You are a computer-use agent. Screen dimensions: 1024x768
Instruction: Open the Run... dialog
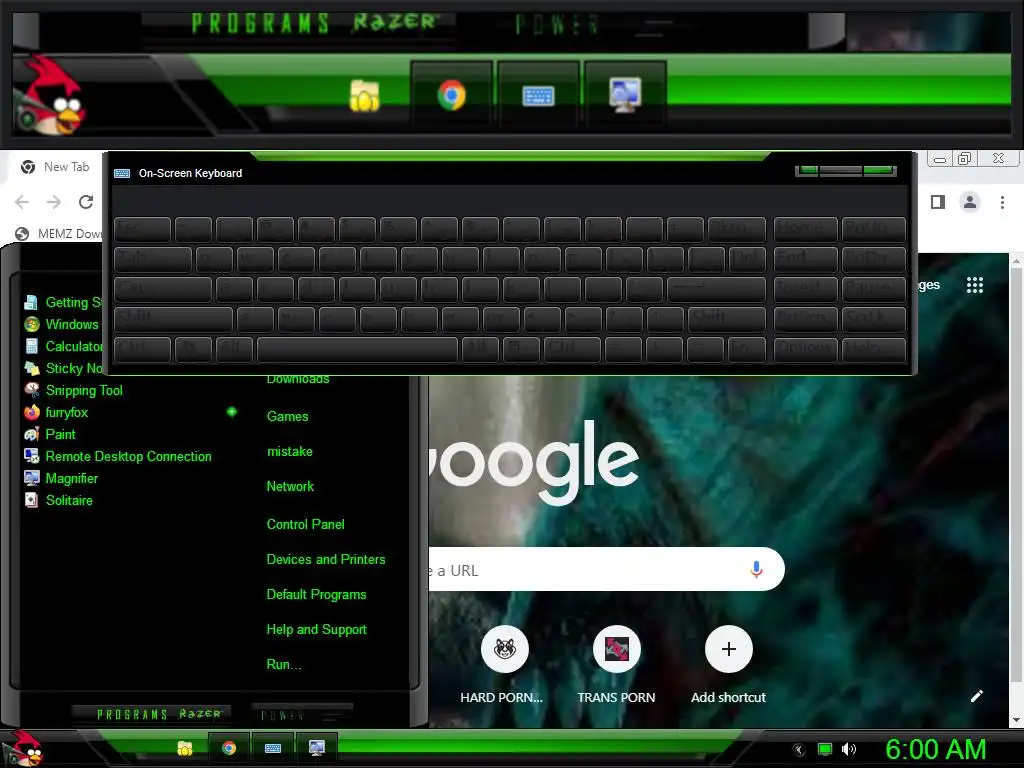click(x=283, y=665)
